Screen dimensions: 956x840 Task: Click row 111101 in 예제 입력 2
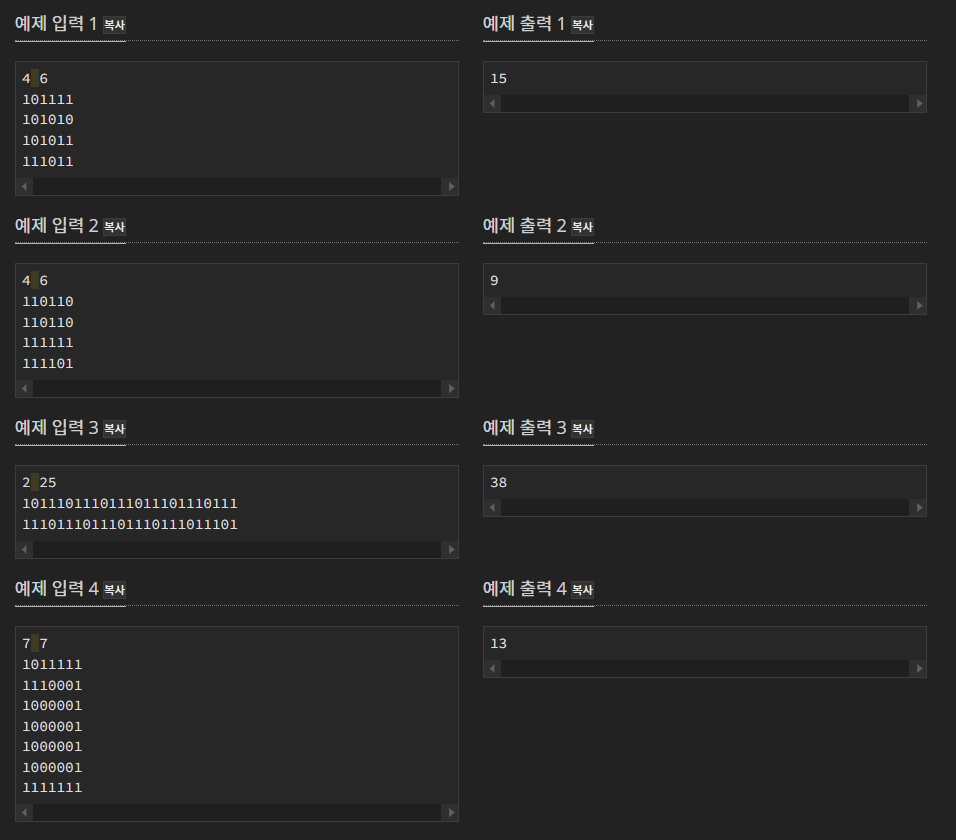pos(48,363)
